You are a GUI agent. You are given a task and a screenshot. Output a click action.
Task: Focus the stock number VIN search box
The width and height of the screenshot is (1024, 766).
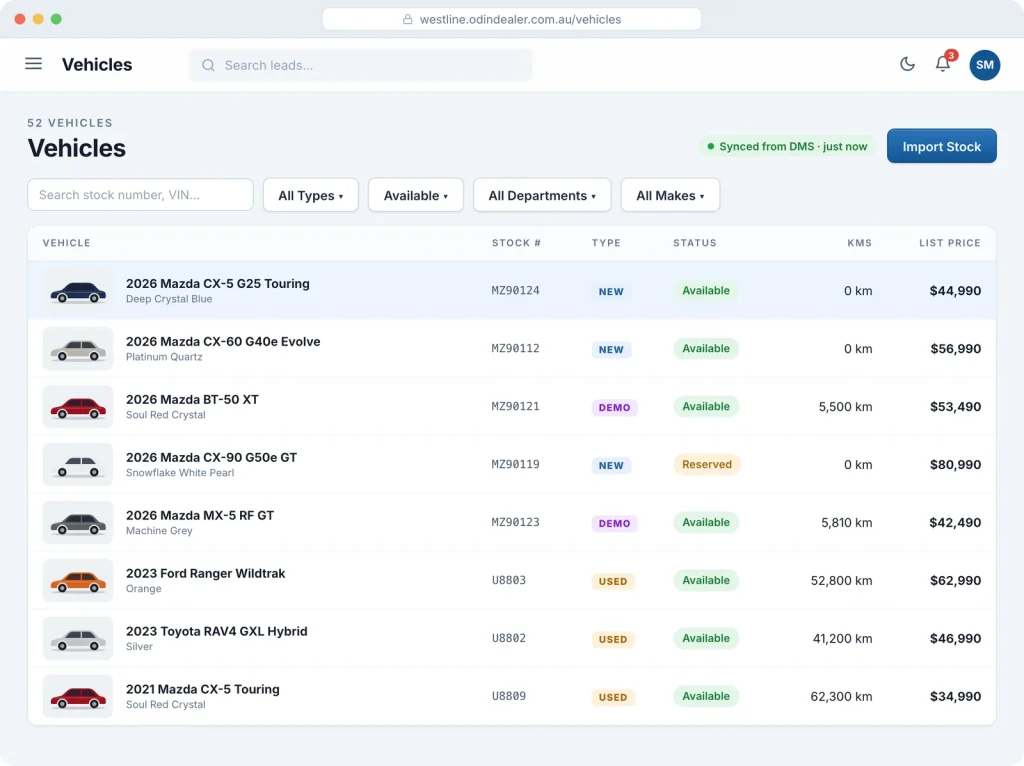pos(140,195)
